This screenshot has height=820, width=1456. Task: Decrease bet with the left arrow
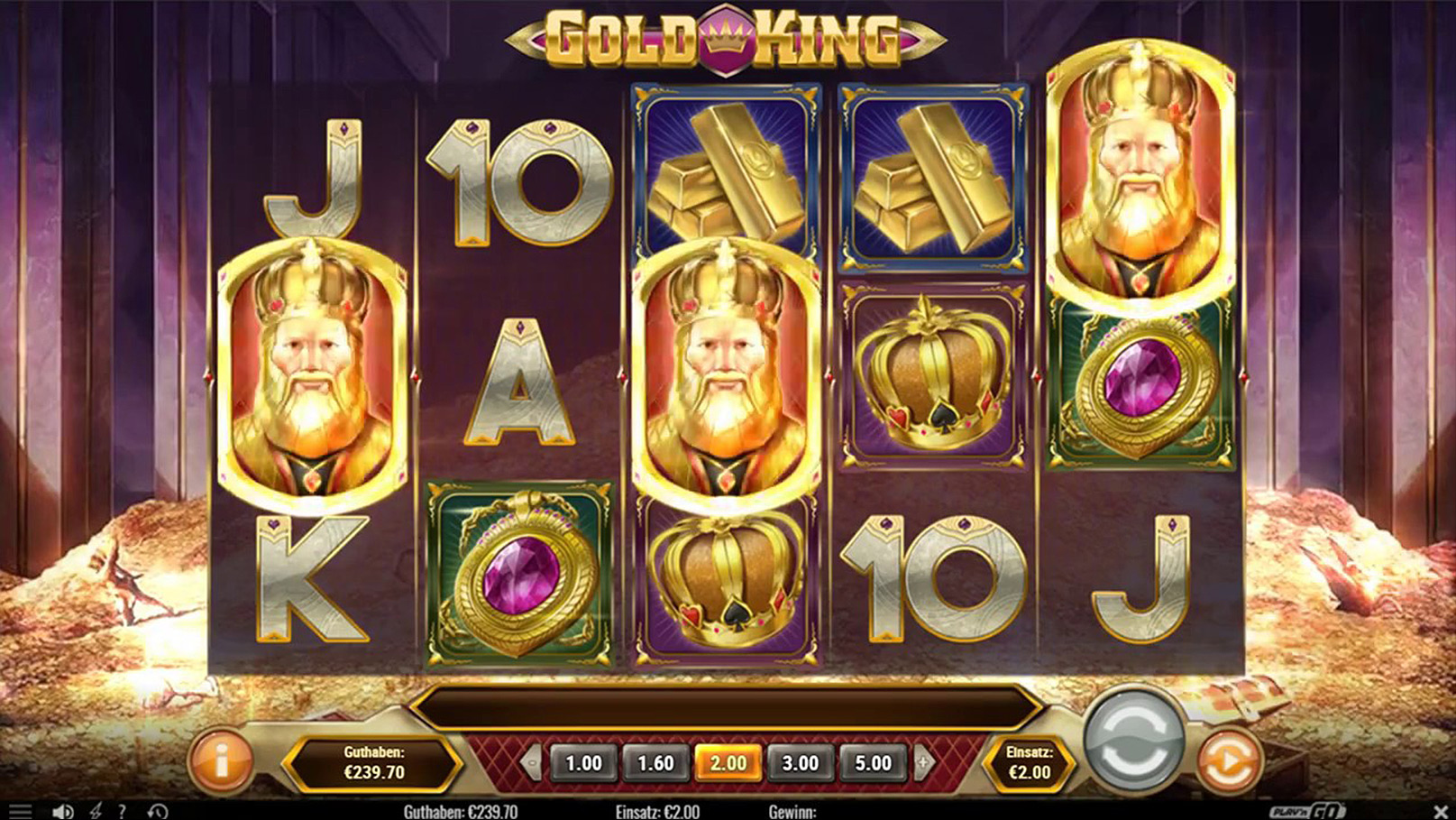[x=532, y=763]
